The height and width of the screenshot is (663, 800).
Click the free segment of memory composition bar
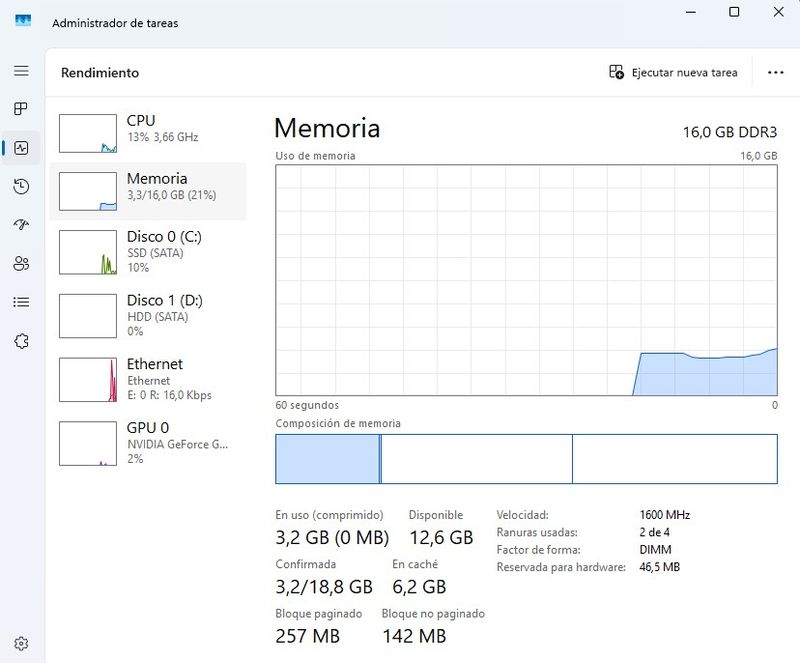click(x=674, y=459)
